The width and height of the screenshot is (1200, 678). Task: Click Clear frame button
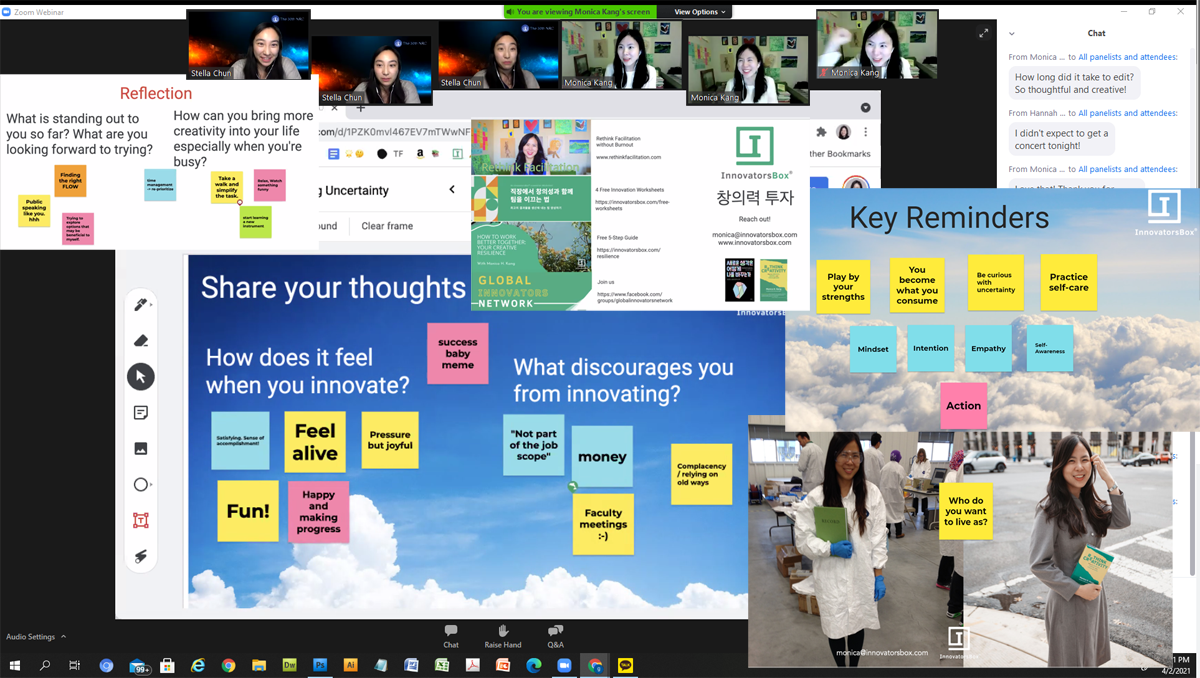(x=387, y=226)
